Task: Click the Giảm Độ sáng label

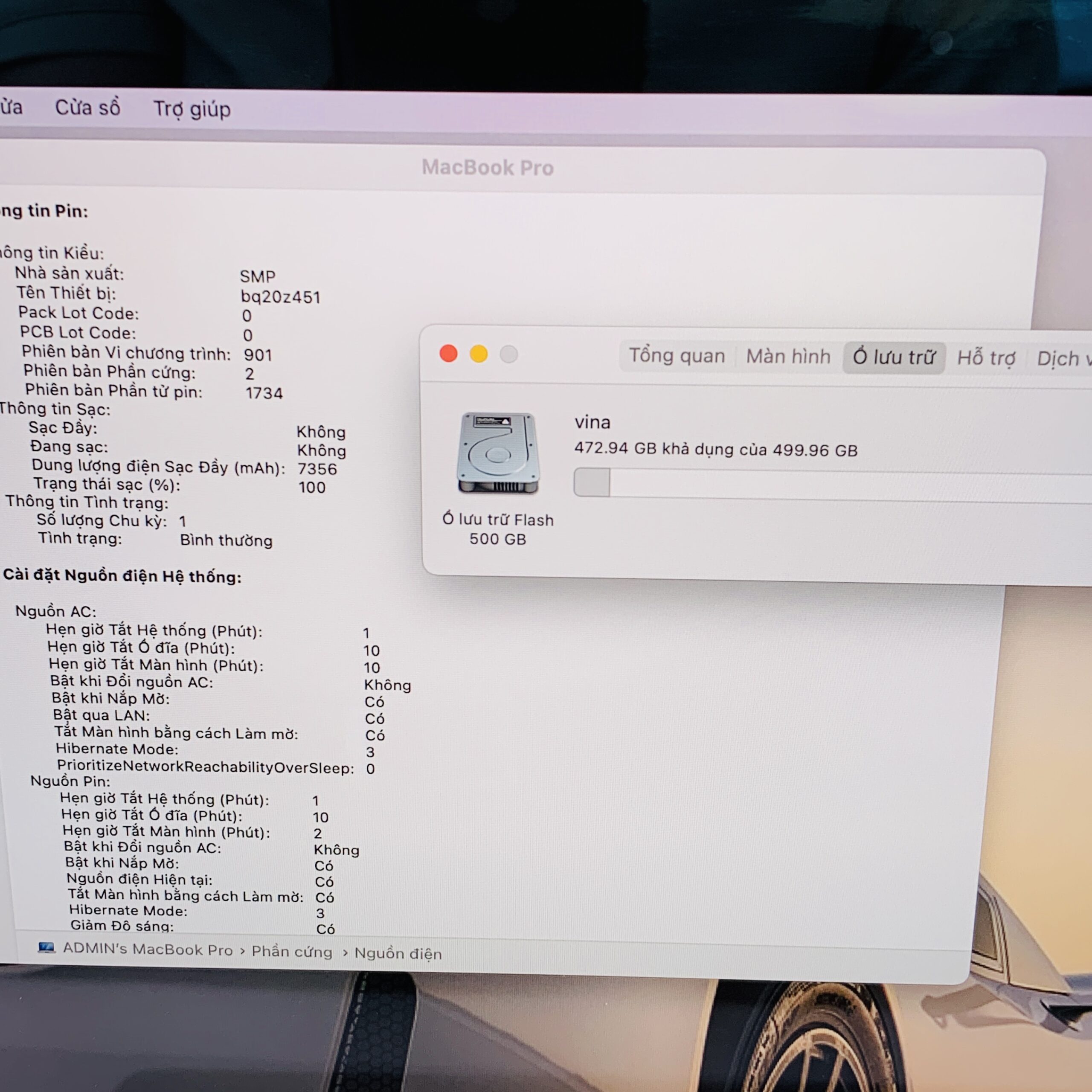Action: coord(122,925)
